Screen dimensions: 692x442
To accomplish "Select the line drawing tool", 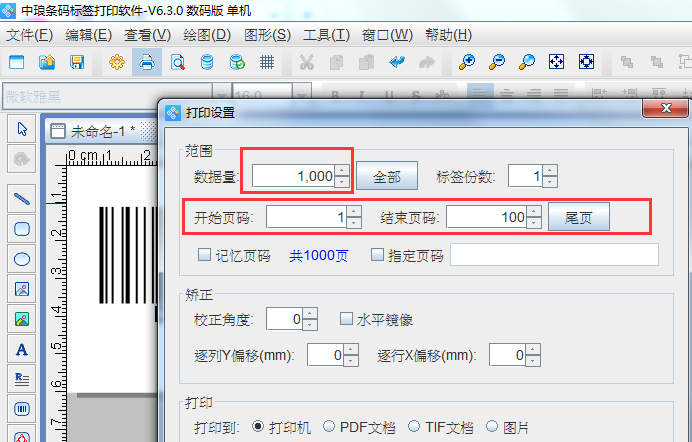I will point(22,198).
